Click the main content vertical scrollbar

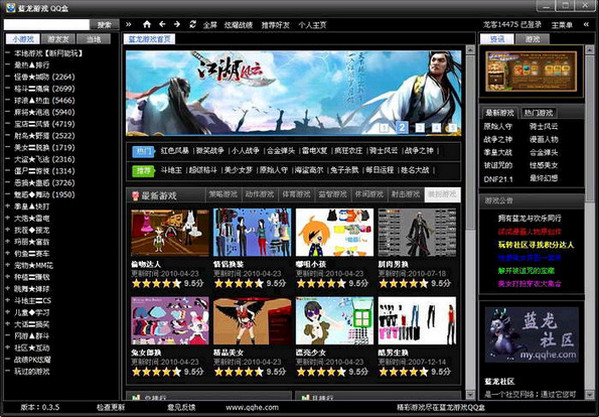(x=470, y=221)
